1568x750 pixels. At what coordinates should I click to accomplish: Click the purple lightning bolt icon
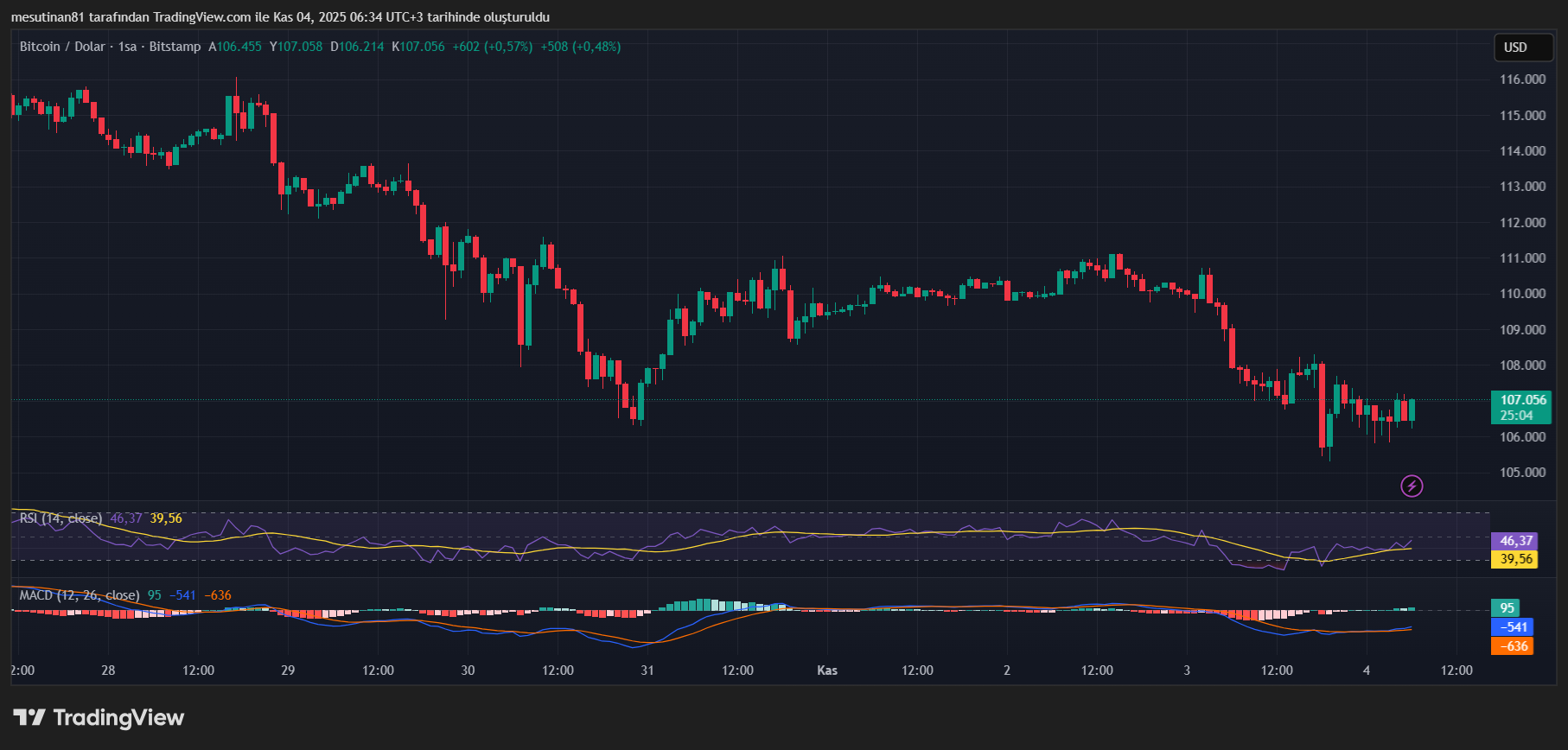(1412, 486)
